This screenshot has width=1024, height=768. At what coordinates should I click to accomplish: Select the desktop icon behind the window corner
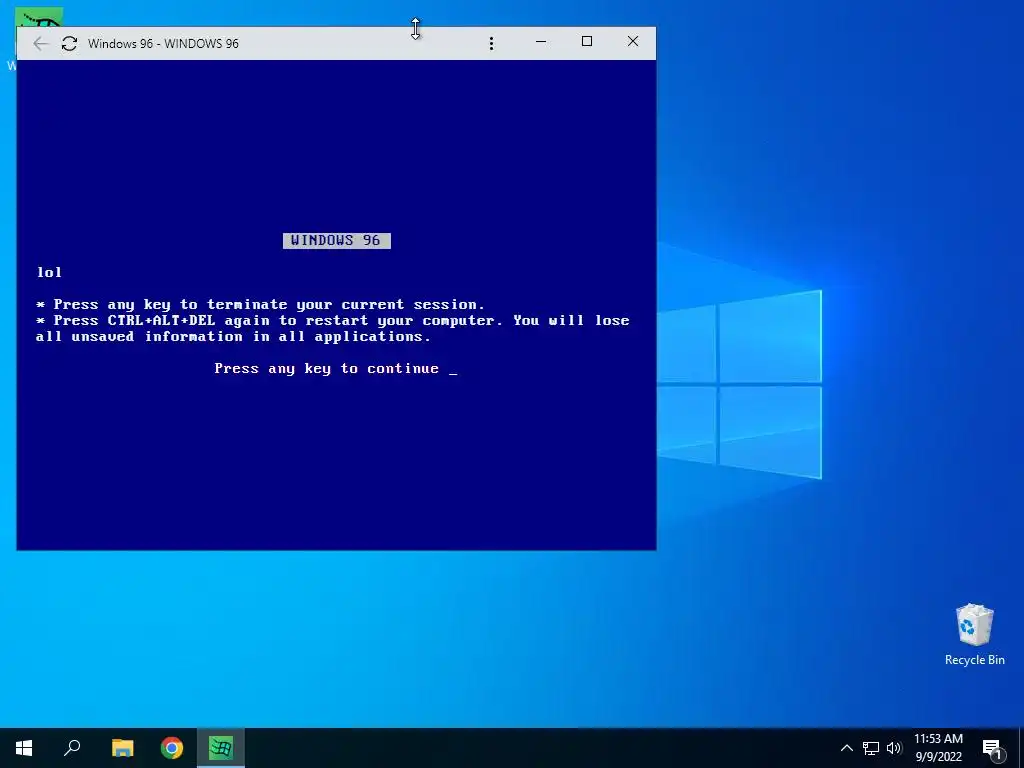click(39, 18)
